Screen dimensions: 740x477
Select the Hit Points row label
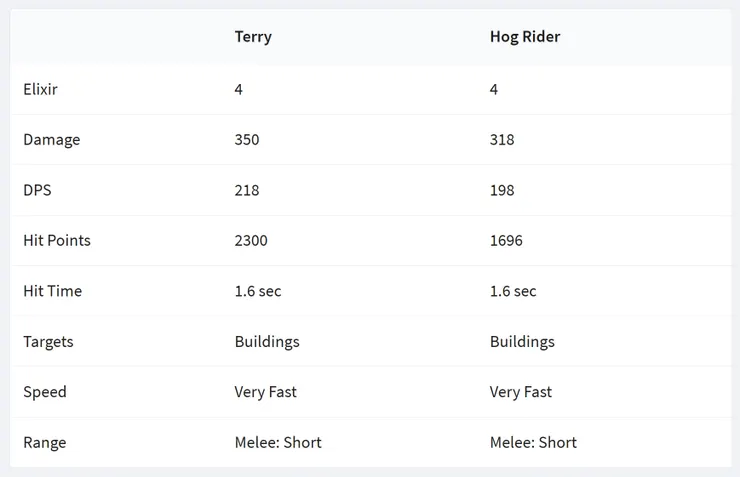[x=57, y=241]
